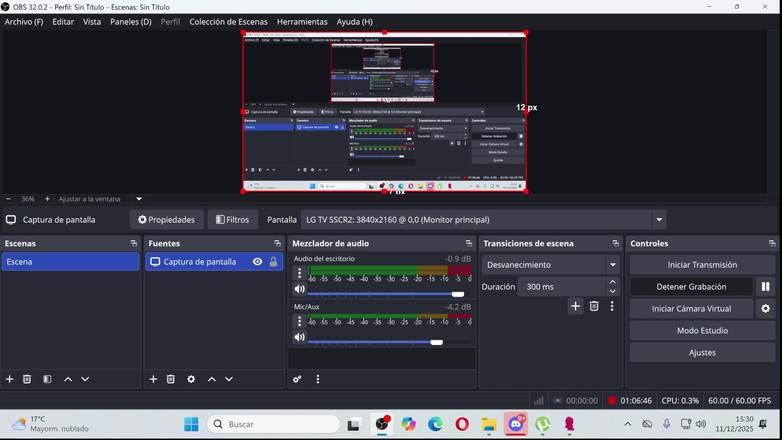Move scene up arrow in Escenas panel
Image resolution: width=782 pixels, height=440 pixels.
(68, 379)
